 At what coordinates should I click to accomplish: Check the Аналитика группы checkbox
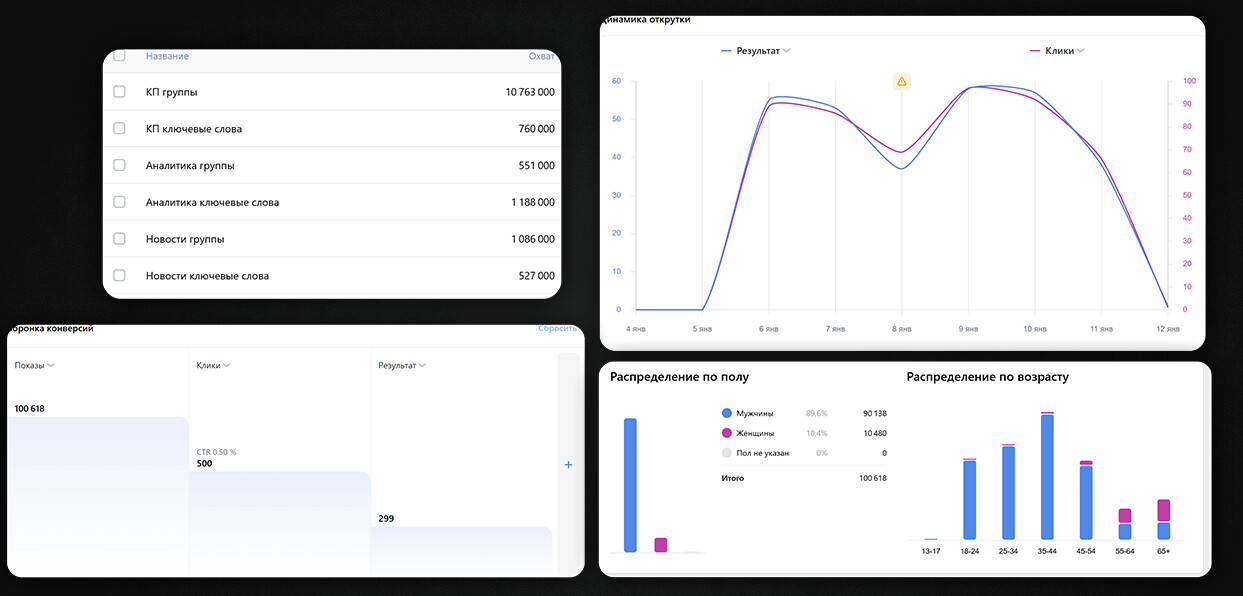point(120,165)
